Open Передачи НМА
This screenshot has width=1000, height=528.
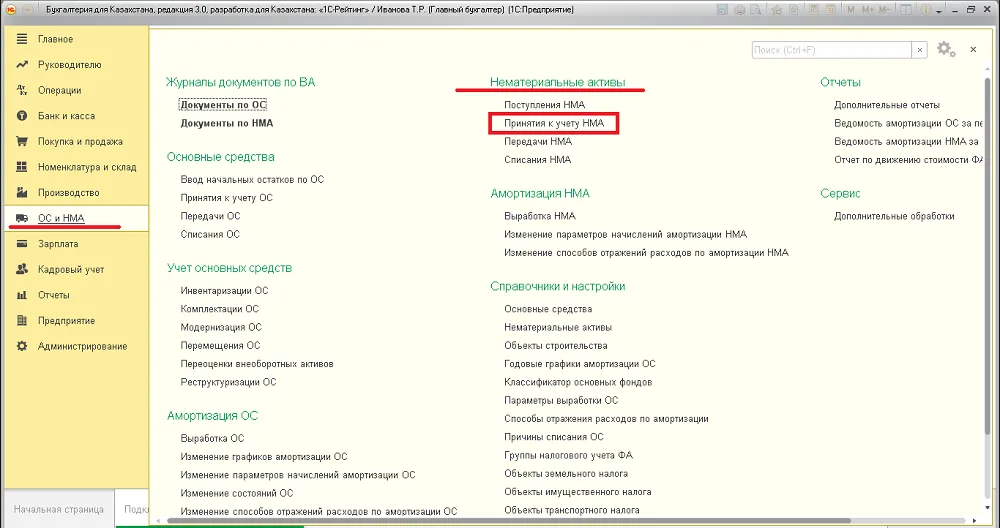(x=538, y=142)
